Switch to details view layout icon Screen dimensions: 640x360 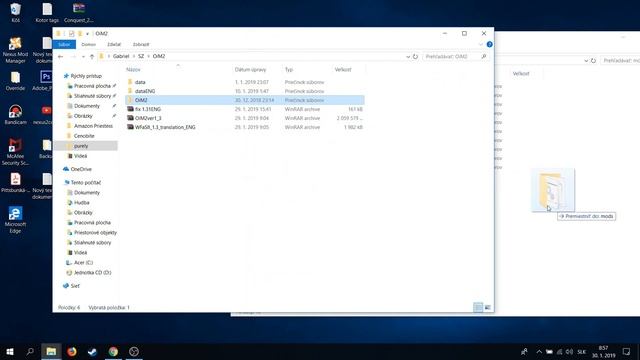coord(478,307)
